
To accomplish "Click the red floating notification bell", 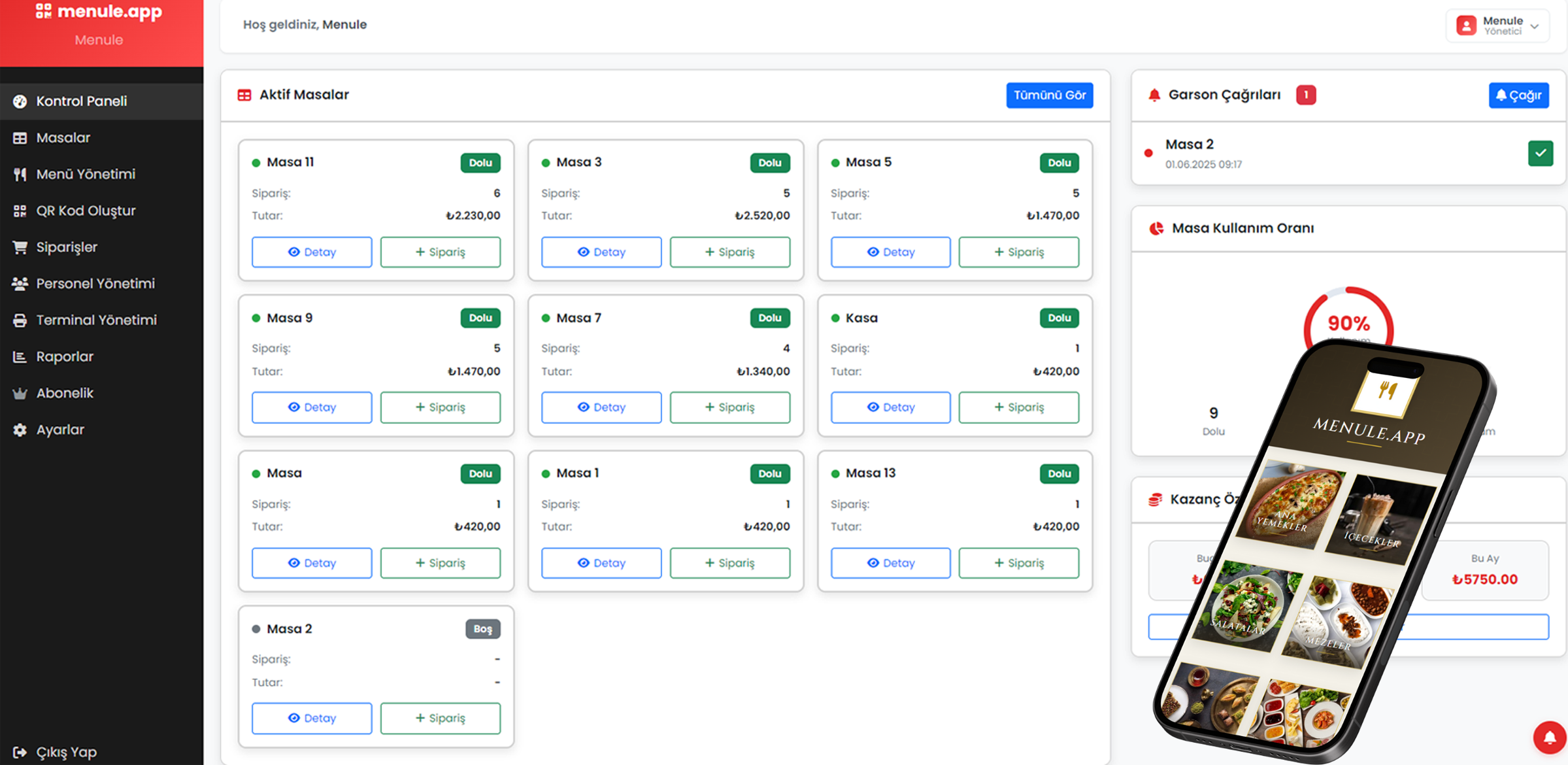I will click(1549, 738).
